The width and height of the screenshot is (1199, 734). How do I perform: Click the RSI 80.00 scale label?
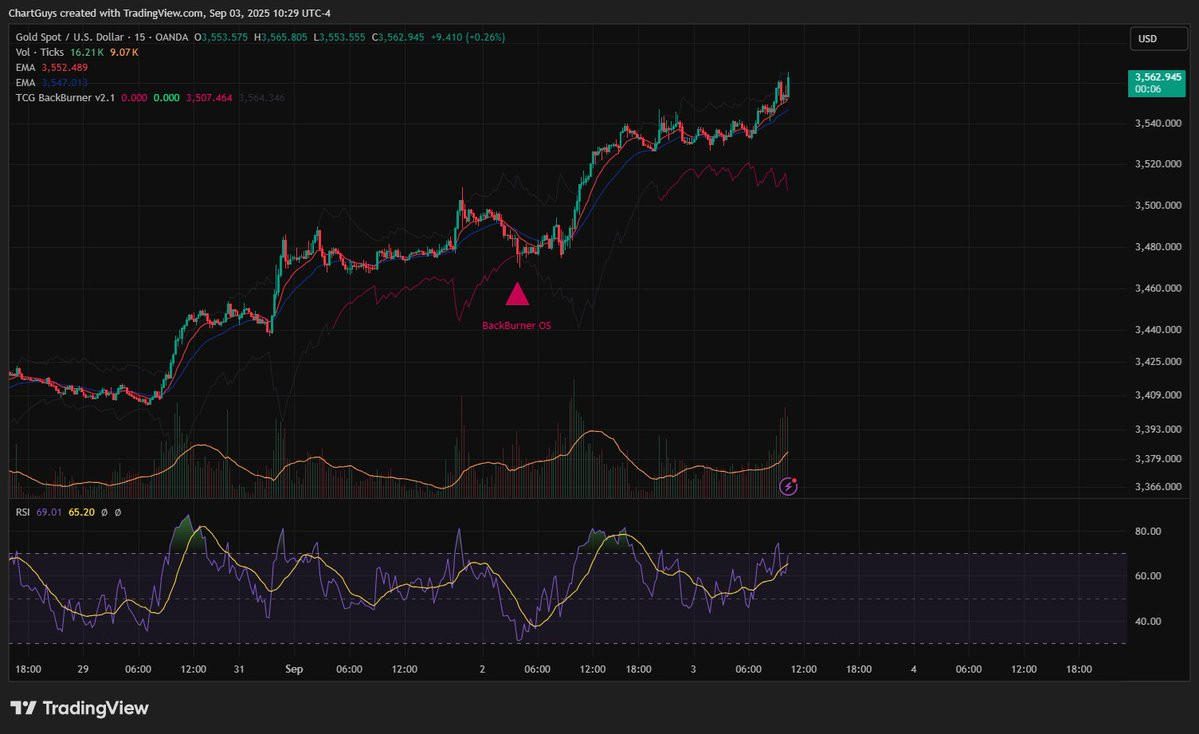[1148, 531]
